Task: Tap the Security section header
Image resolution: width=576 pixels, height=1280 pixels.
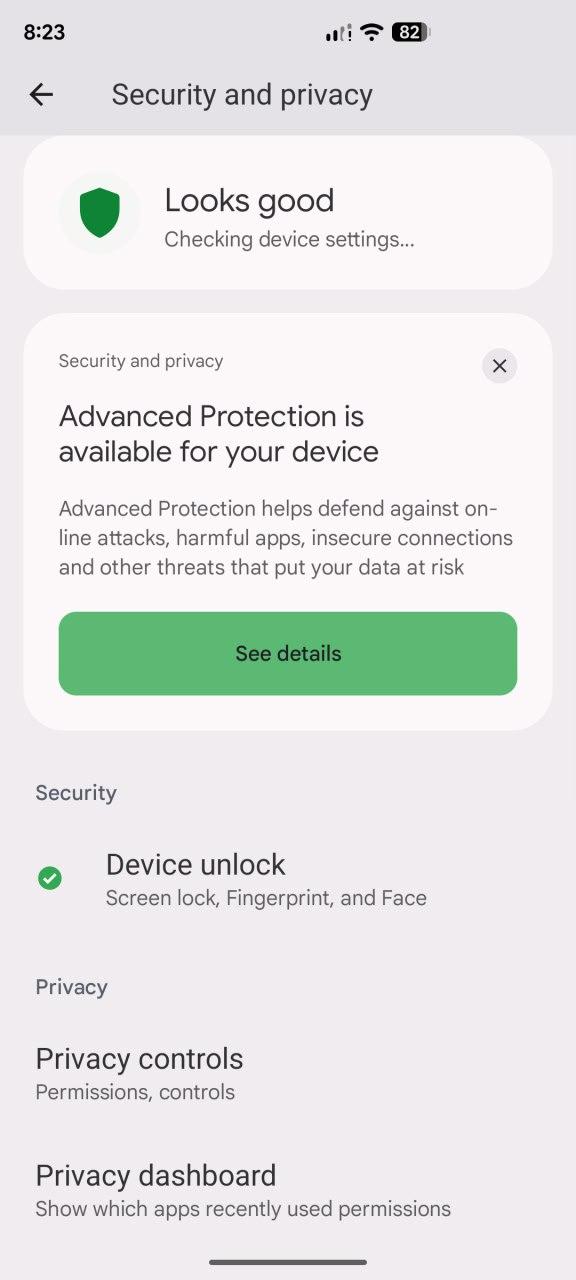Action: [76, 793]
